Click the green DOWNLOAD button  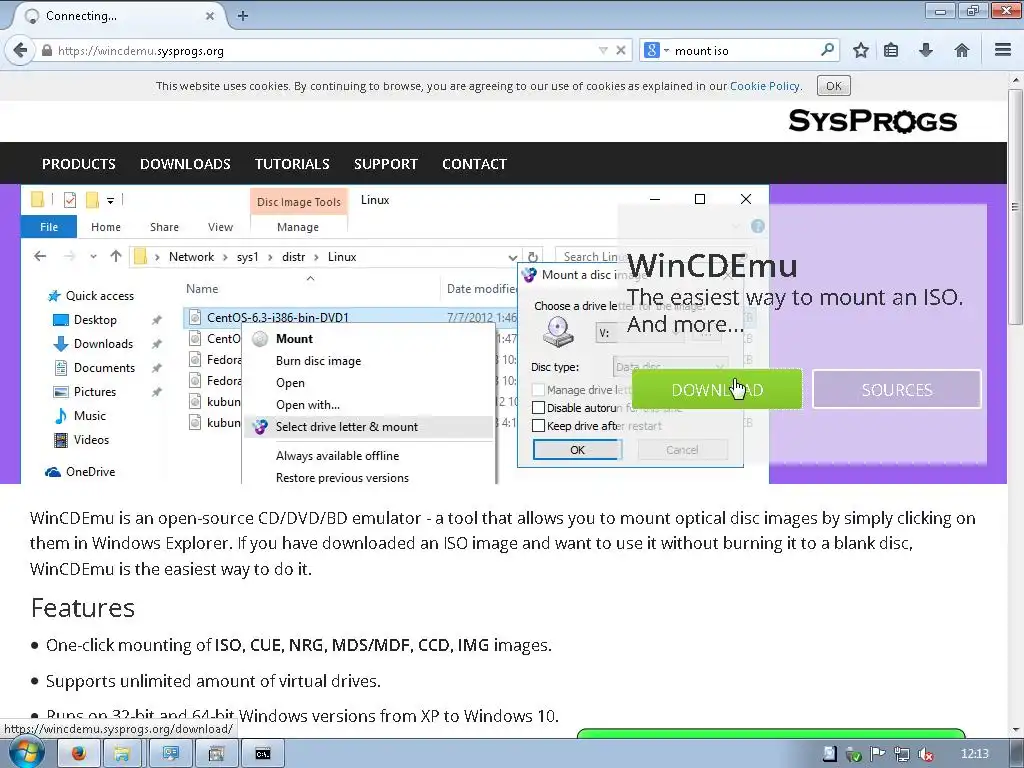click(716, 389)
